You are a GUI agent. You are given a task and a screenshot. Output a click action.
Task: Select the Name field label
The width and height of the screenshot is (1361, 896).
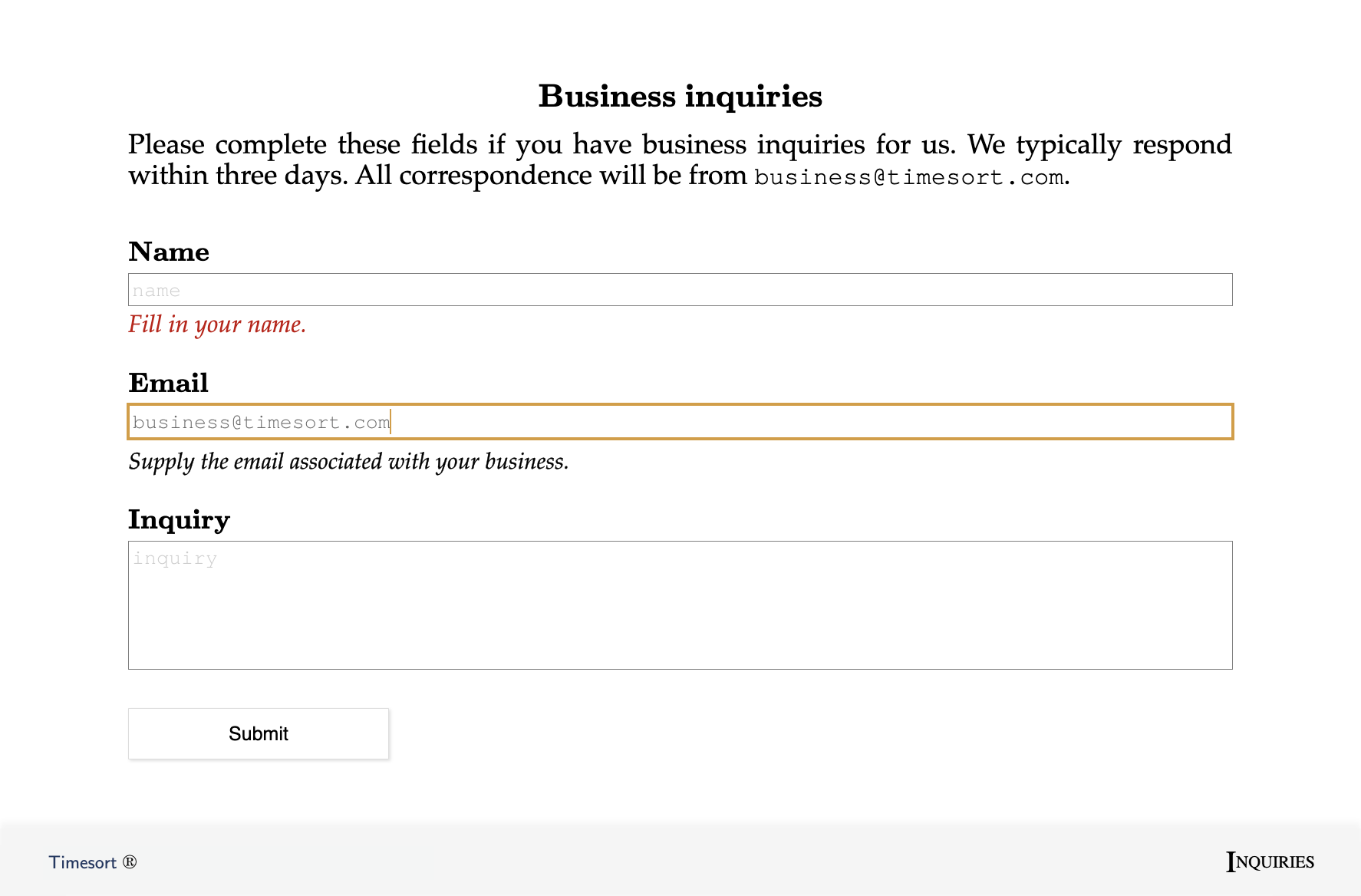[x=169, y=252]
